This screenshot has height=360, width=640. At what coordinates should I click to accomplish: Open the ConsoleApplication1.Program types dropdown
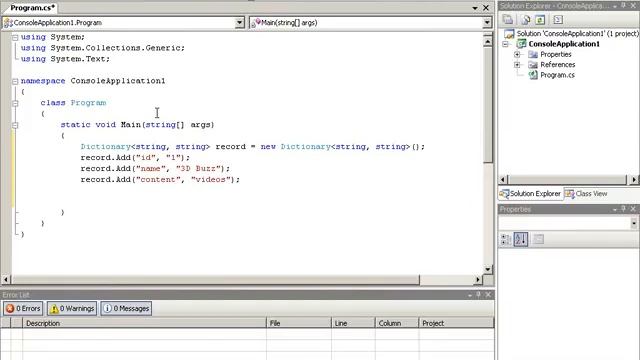240,23
